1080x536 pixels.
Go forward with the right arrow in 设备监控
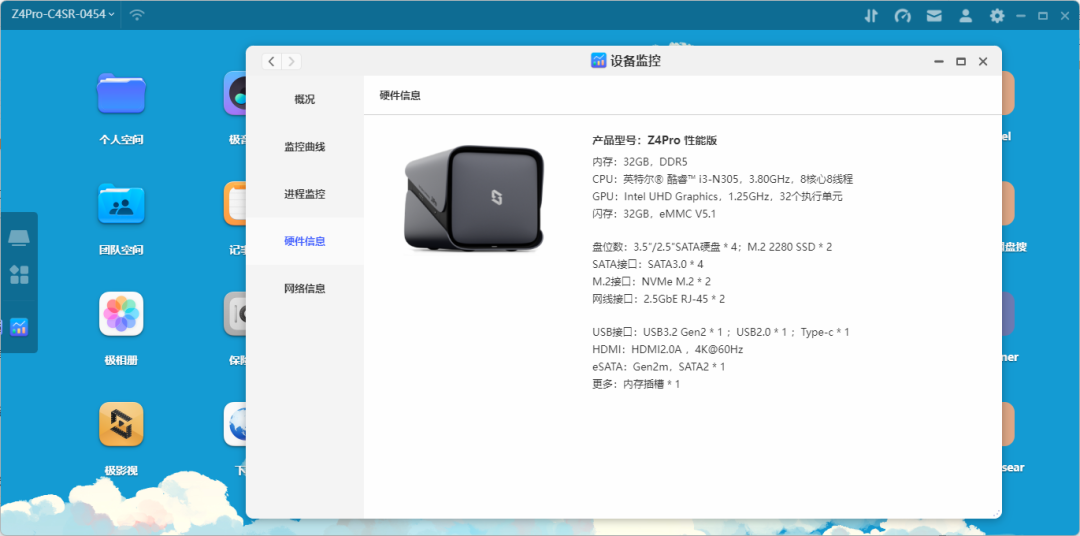pos(291,61)
